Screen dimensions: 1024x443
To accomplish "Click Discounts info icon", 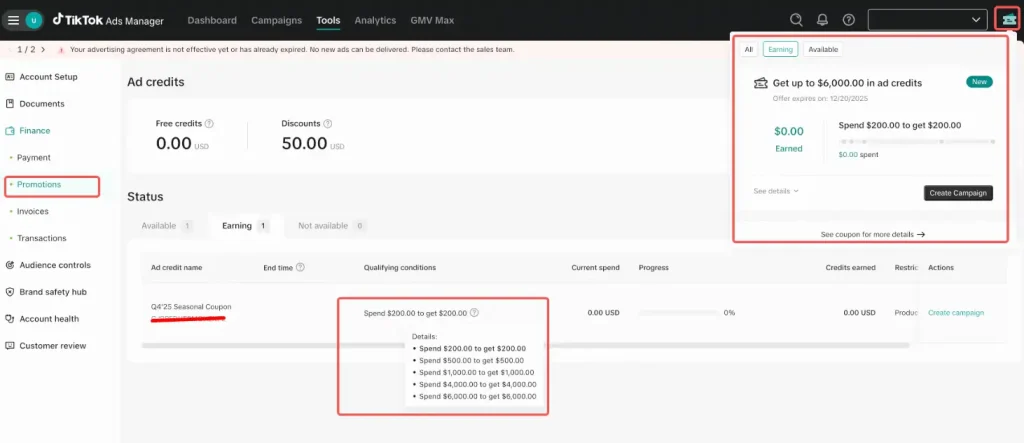I will (328, 123).
